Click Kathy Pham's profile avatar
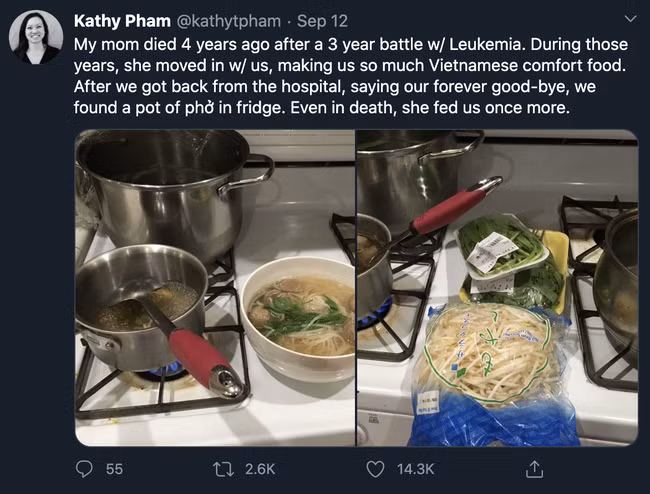650x494 pixels. tap(35, 38)
